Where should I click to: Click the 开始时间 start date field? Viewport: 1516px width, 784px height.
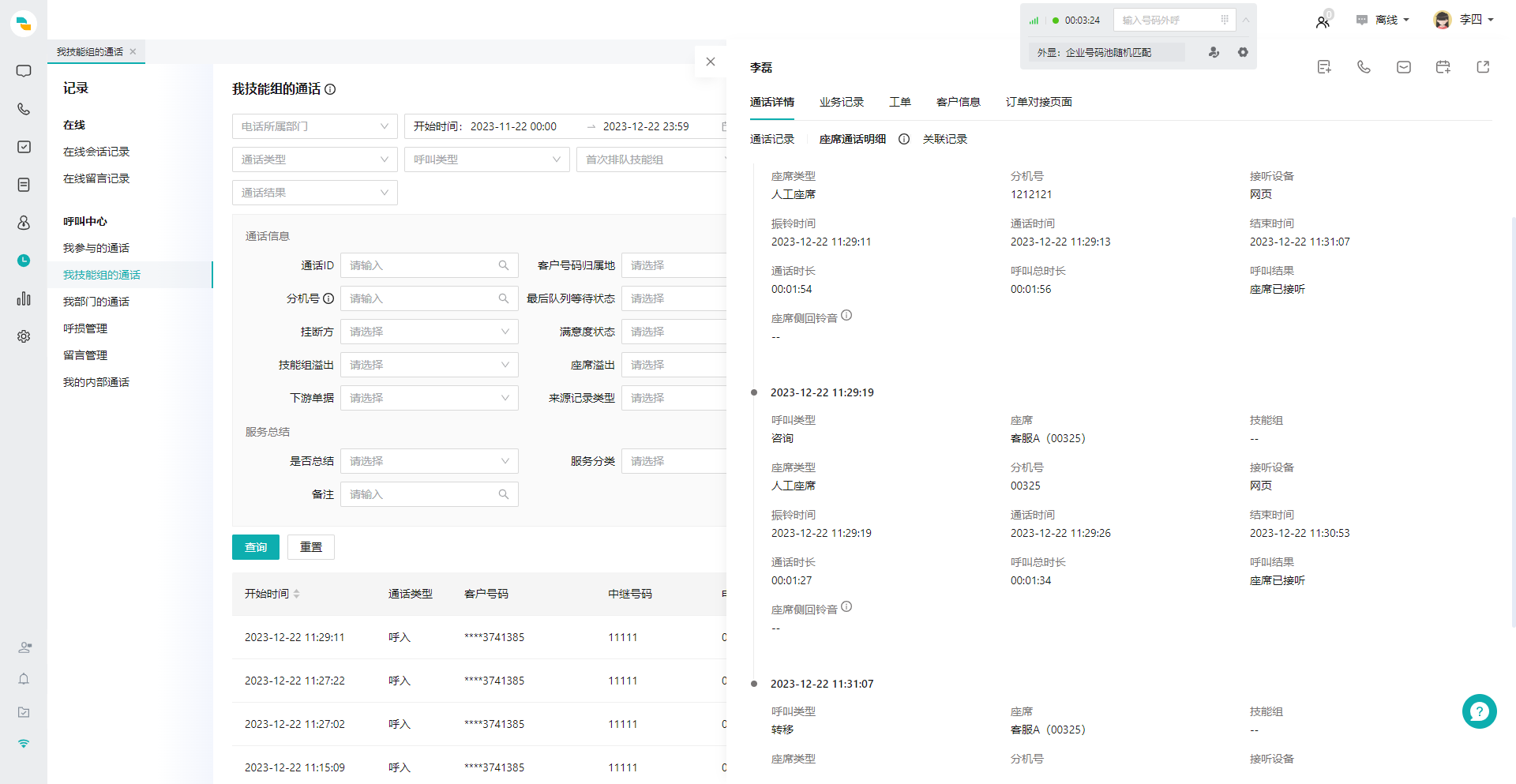513,126
